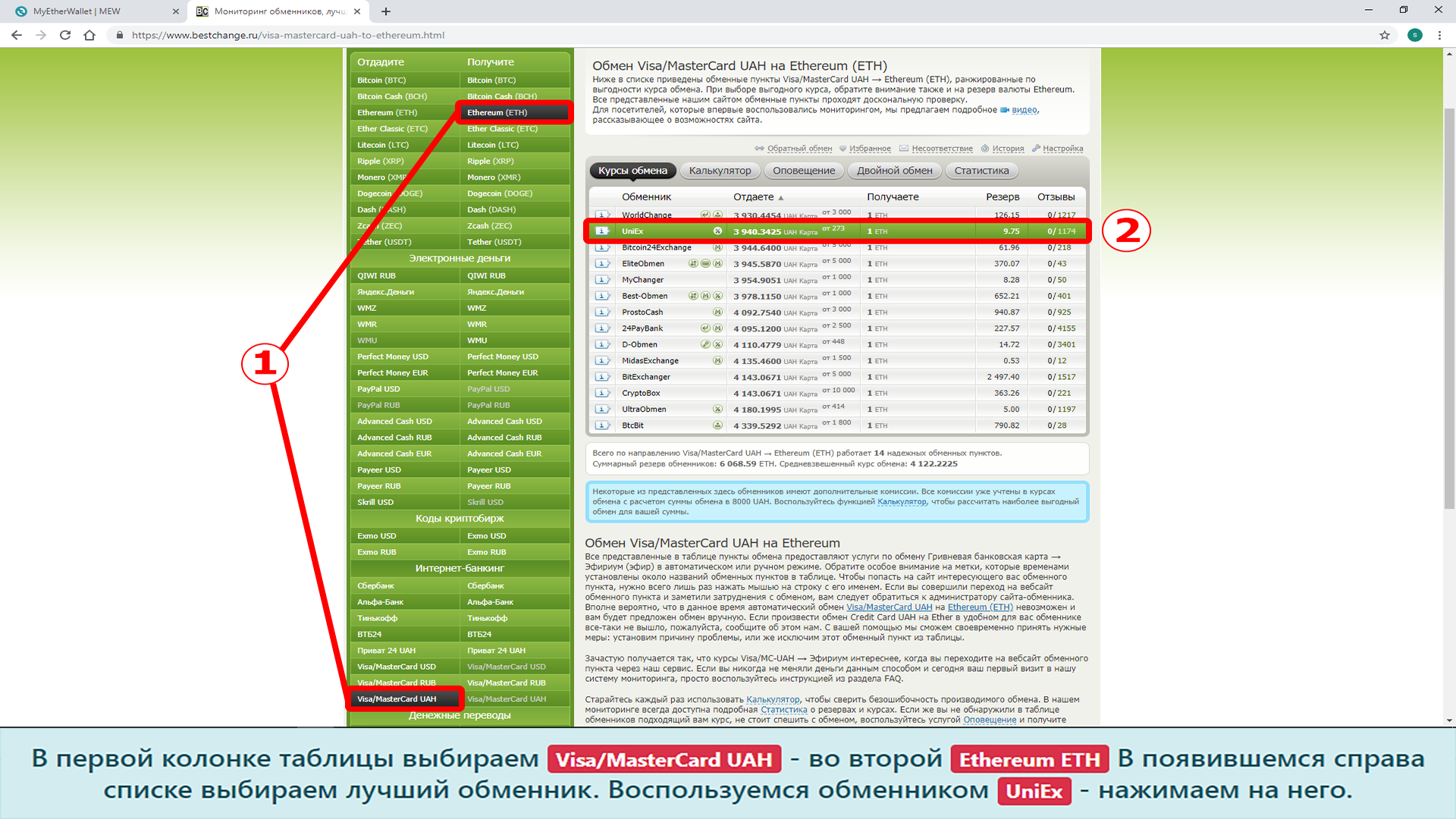1456x819 pixels.
Task: Select Bitcoin (BTC) in the Отдадите column
Action: [x=404, y=80]
